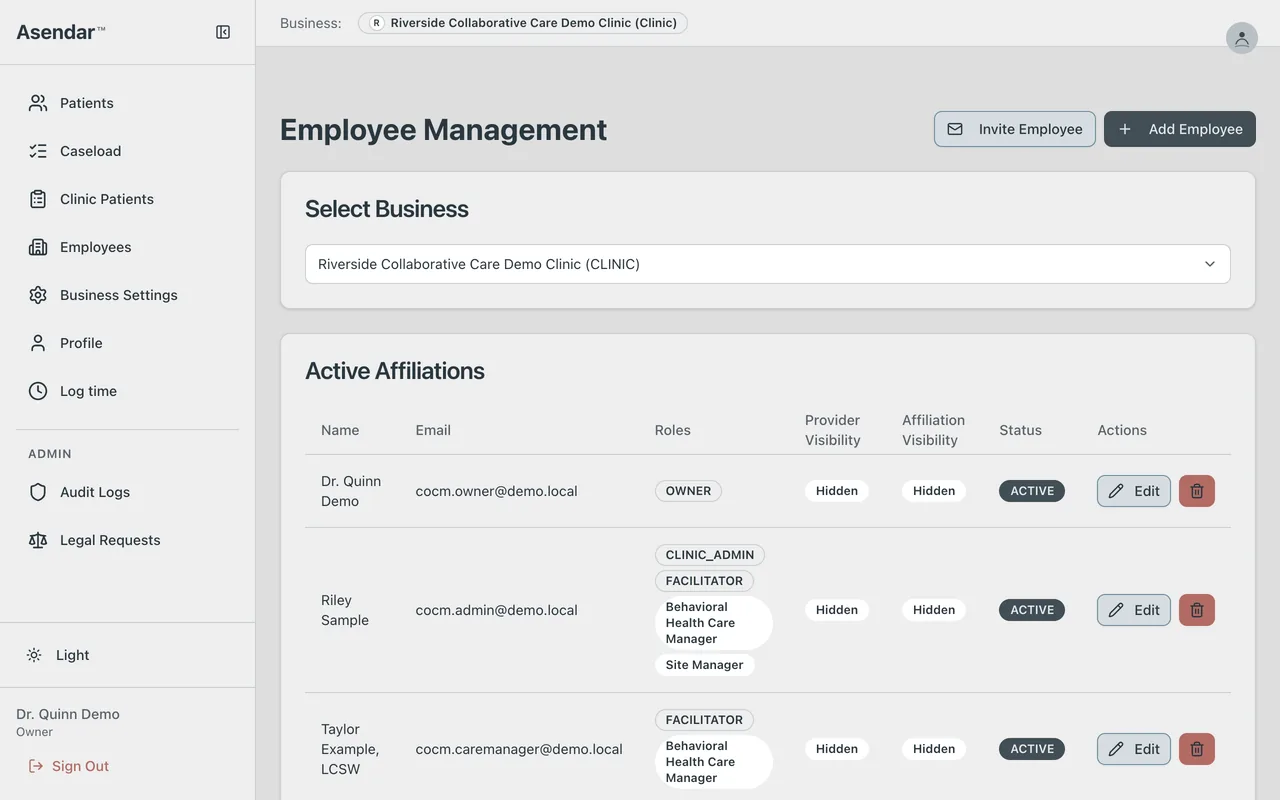The height and width of the screenshot is (800, 1280).
Task: Click the Log time clock icon
Action: [x=38, y=391]
